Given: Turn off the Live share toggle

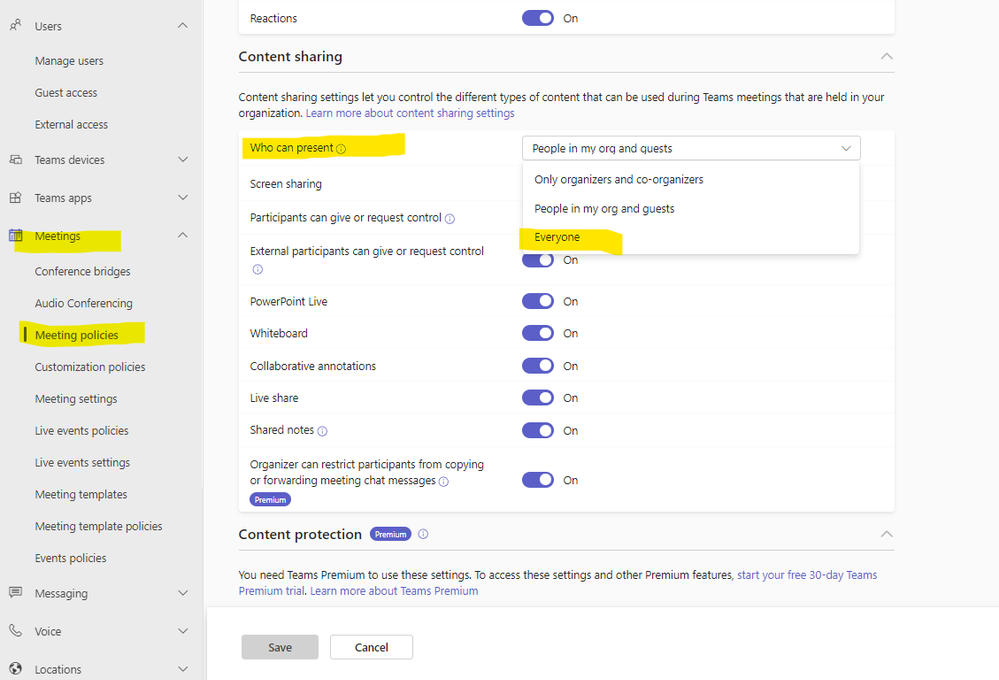Looking at the screenshot, I should point(538,398).
